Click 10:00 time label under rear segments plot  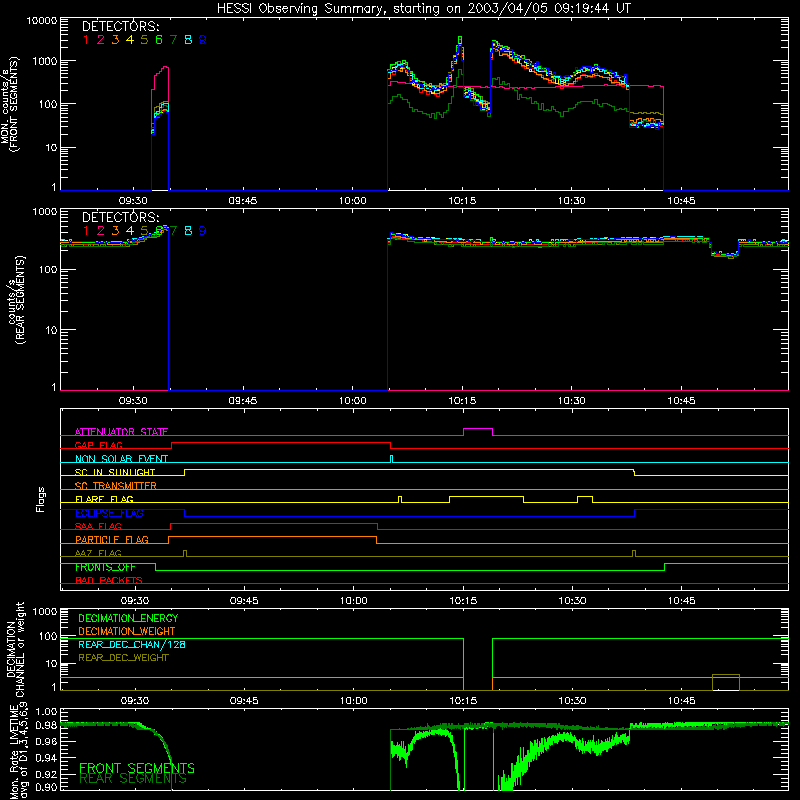point(353,401)
